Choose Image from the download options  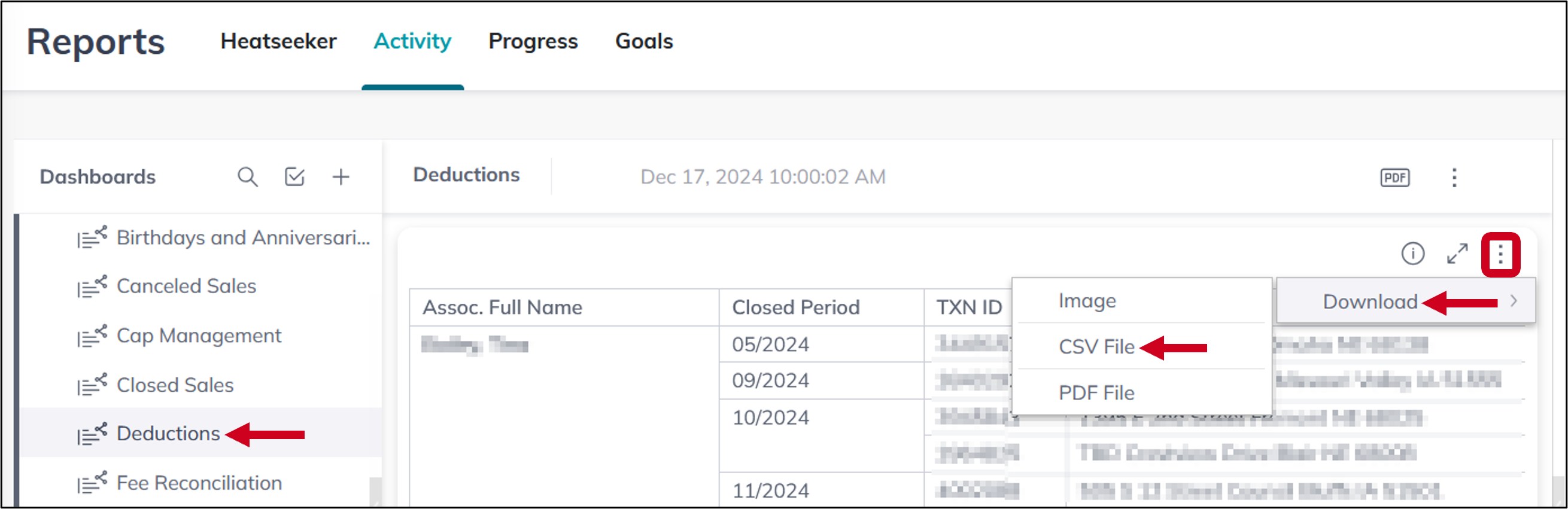(x=1087, y=300)
